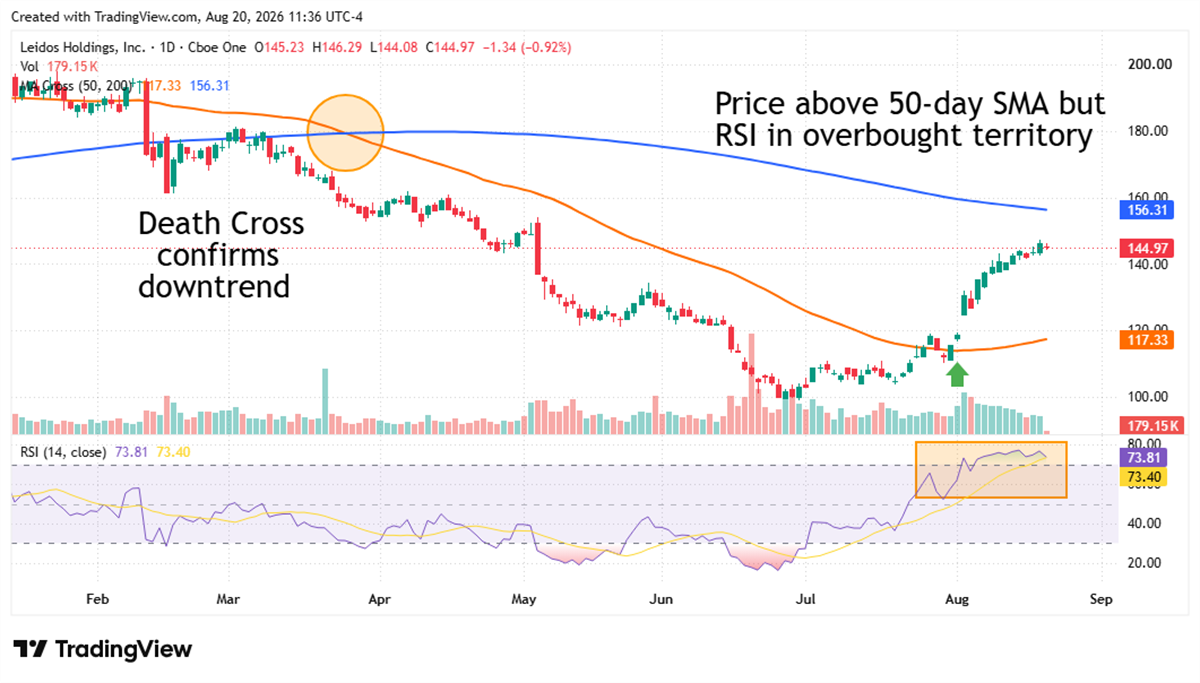This screenshot has height=683, width=1200.
Task: Click the Jul label on time axis
Action: tap(805, 601)
